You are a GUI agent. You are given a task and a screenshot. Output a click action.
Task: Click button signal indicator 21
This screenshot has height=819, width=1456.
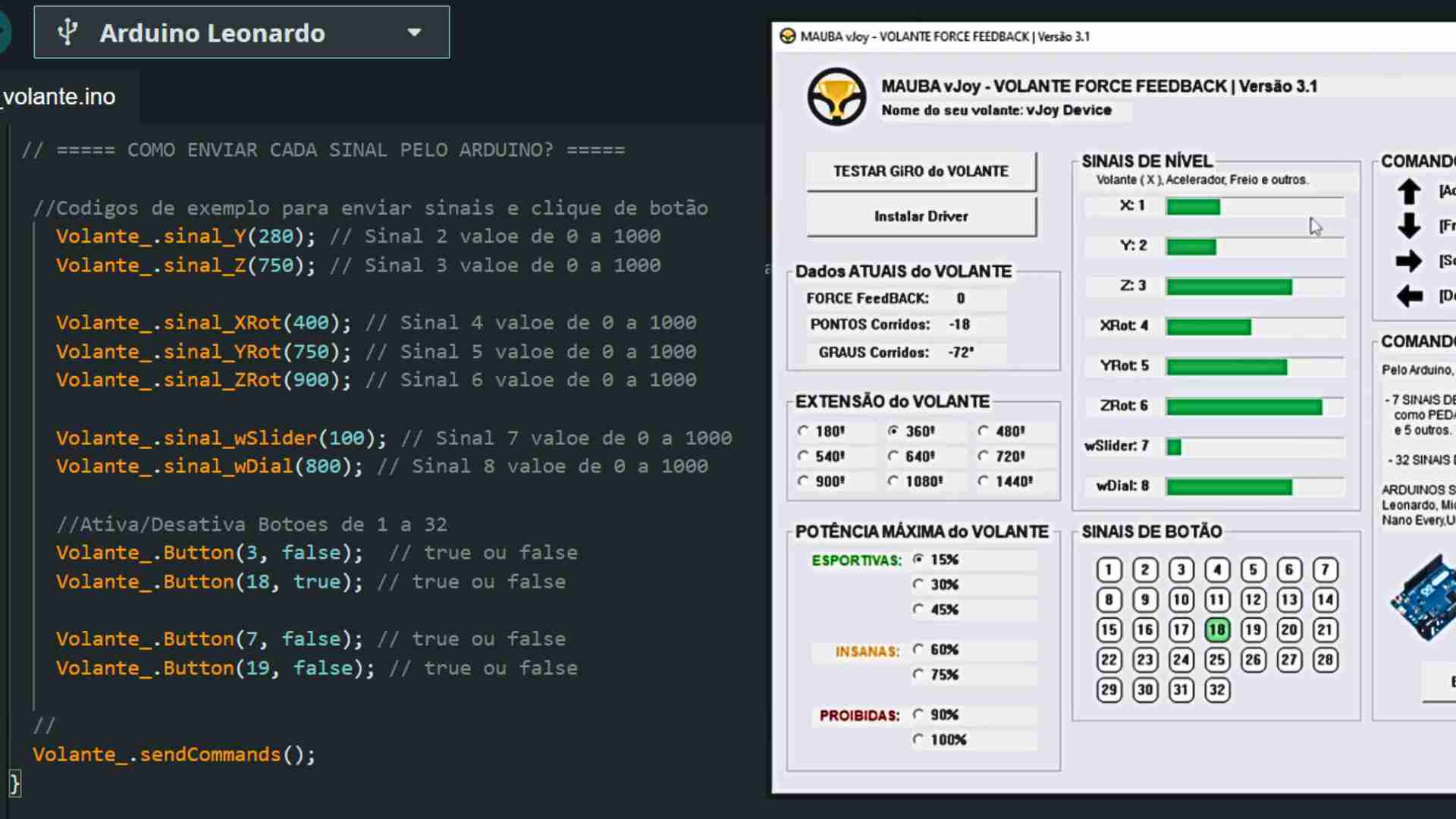tap(1325, 630)
